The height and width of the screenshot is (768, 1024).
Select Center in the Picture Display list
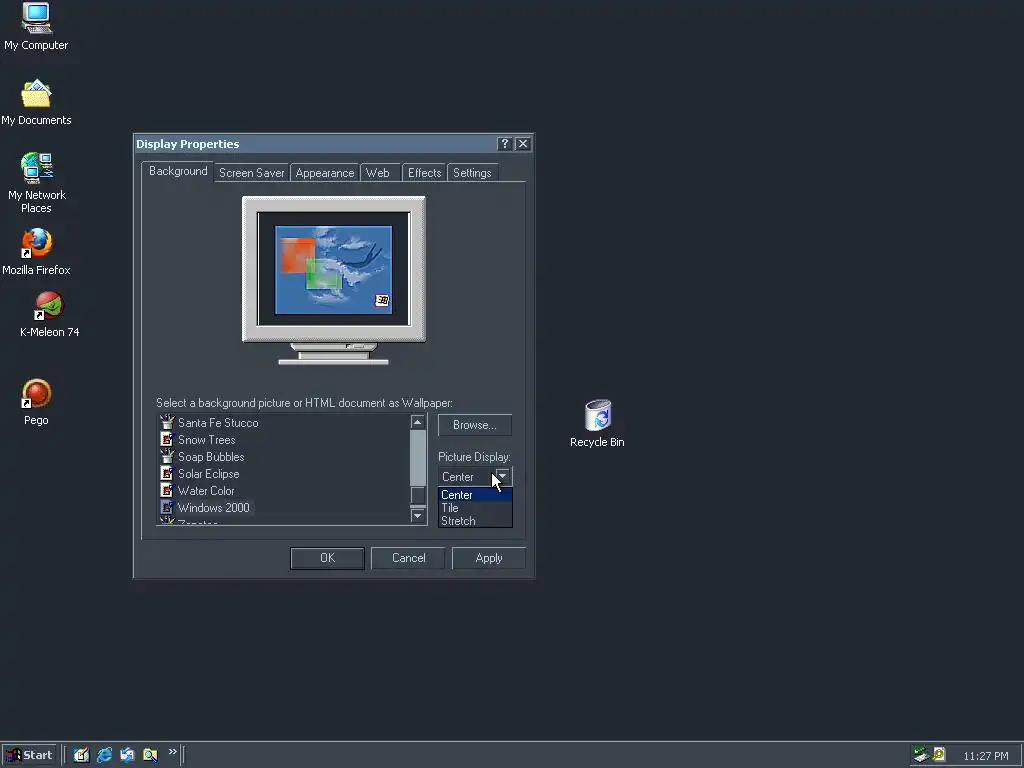tap(475, 494)
